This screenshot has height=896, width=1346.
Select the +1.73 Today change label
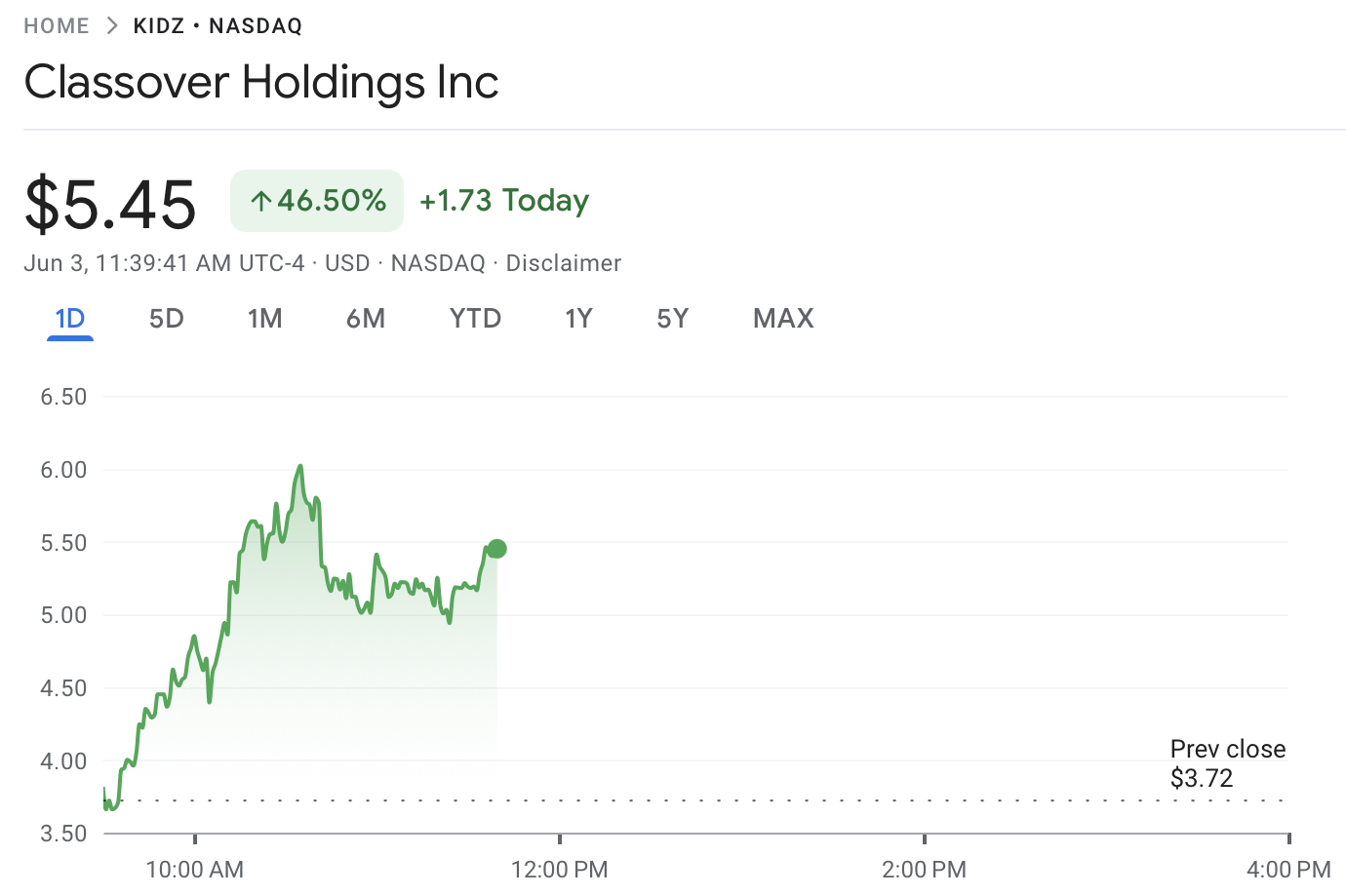(x=504, y=200)
